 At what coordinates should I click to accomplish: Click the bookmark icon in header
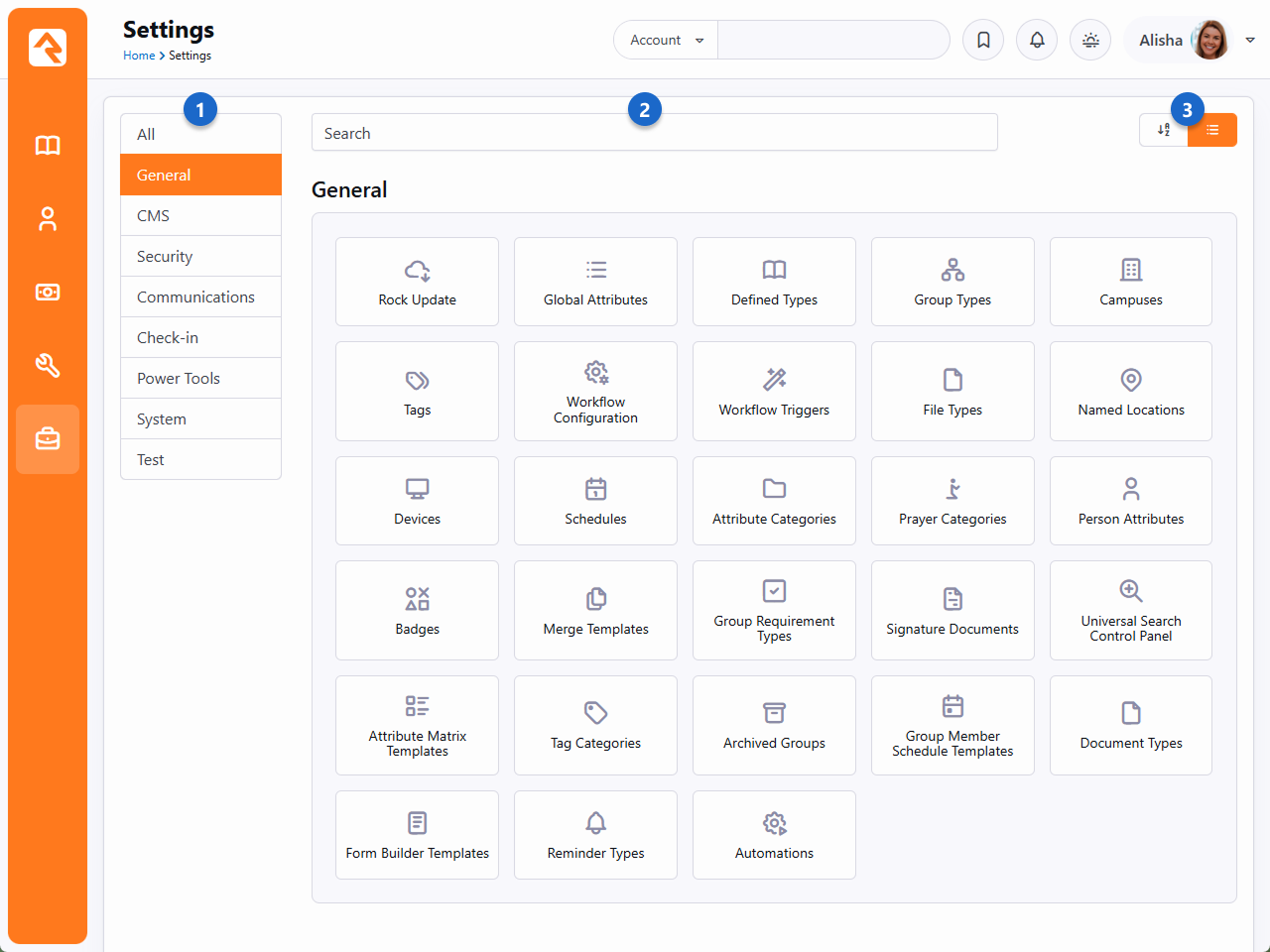983,41
